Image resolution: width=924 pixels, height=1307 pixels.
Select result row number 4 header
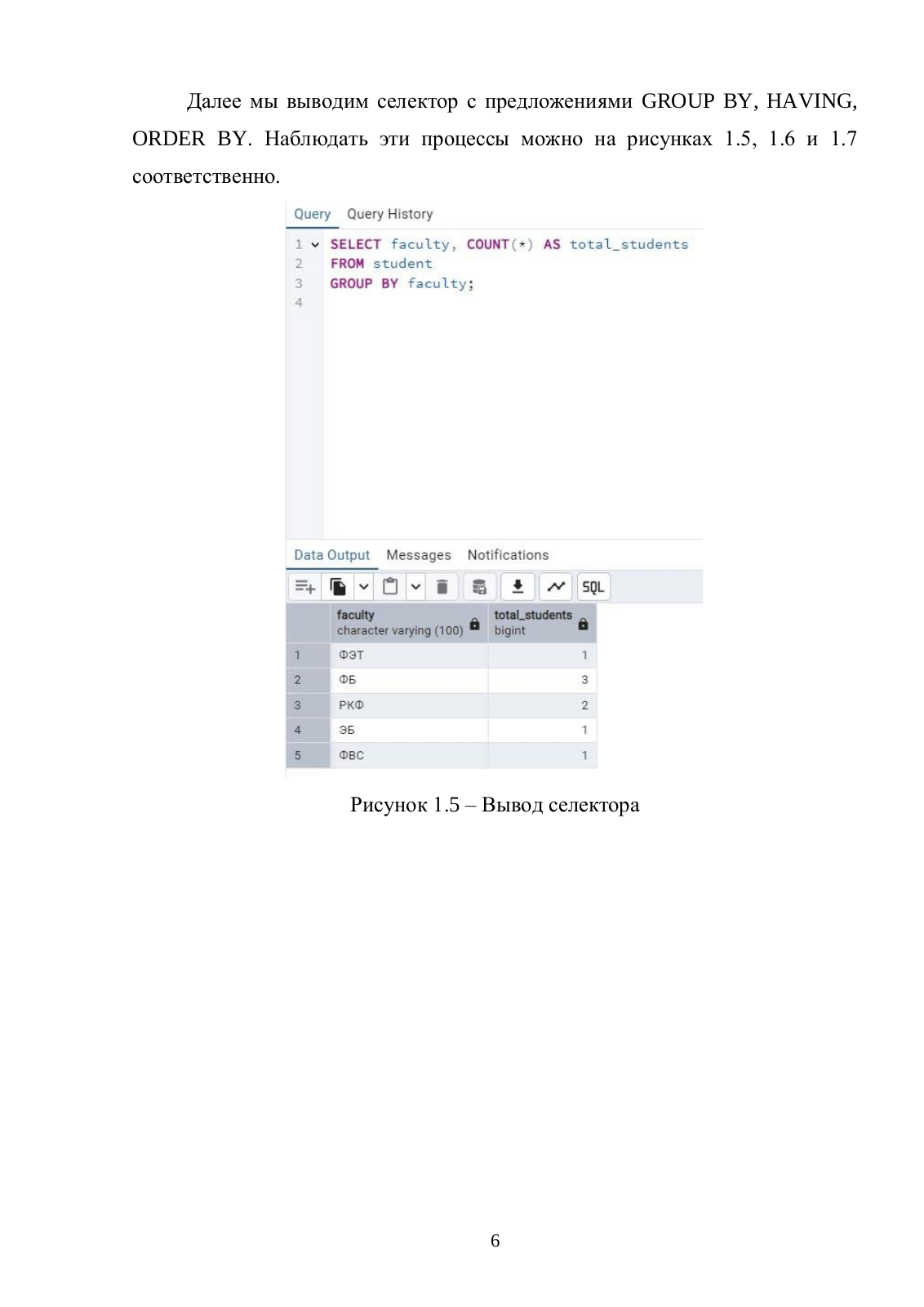309,730
